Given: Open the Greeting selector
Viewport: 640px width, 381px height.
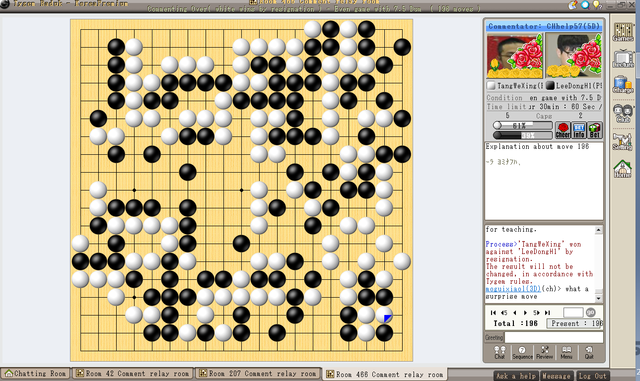Looking at the screenshot, I should click(494, 337).
